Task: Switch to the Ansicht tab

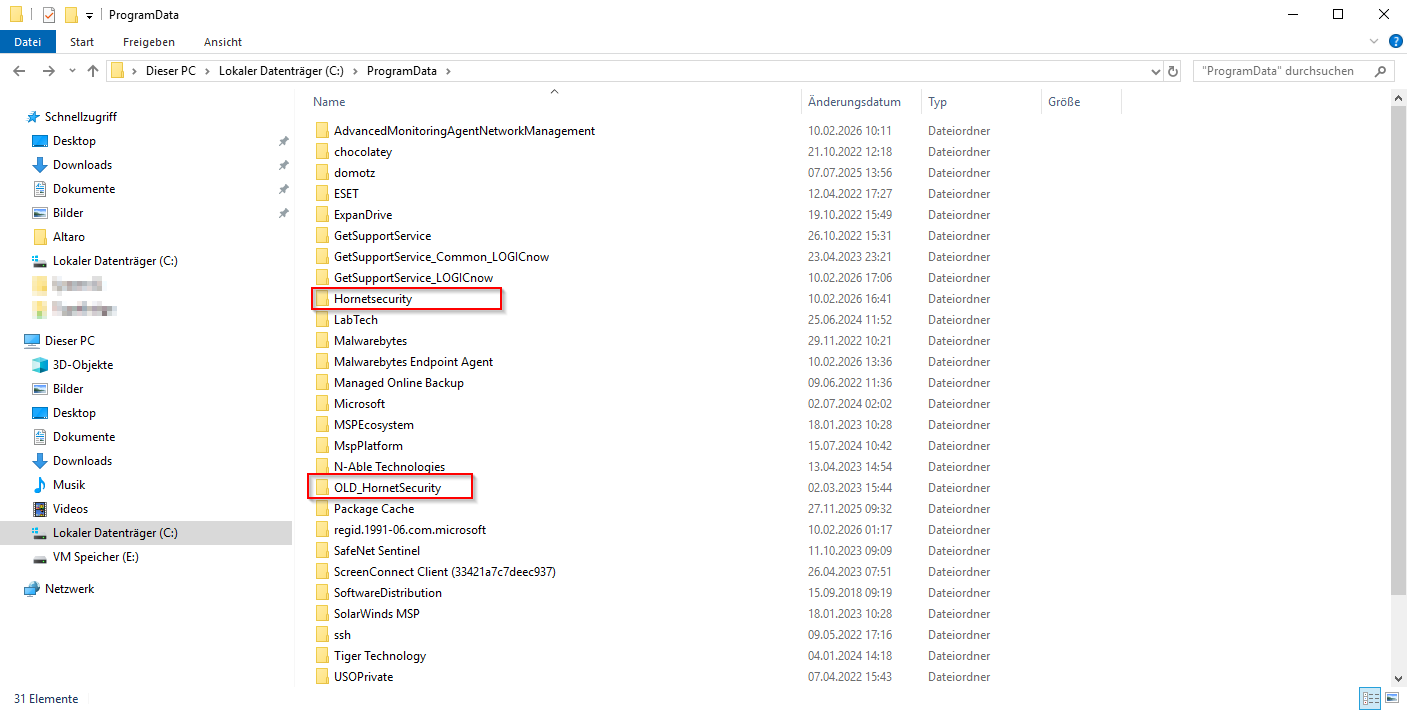Action: [x=222, y=42]
